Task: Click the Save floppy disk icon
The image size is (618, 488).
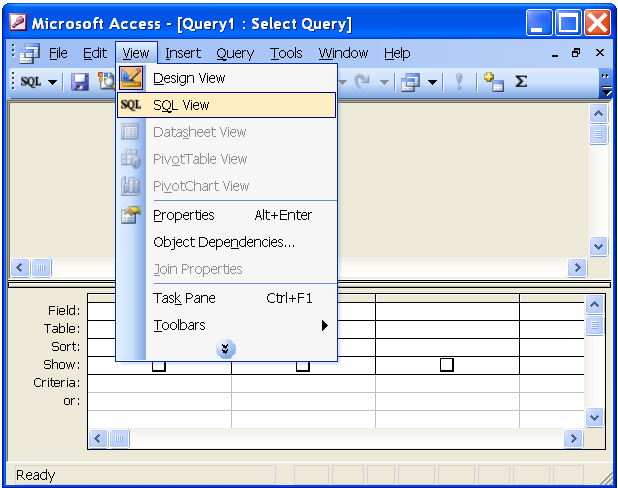Action: point(80,82)
